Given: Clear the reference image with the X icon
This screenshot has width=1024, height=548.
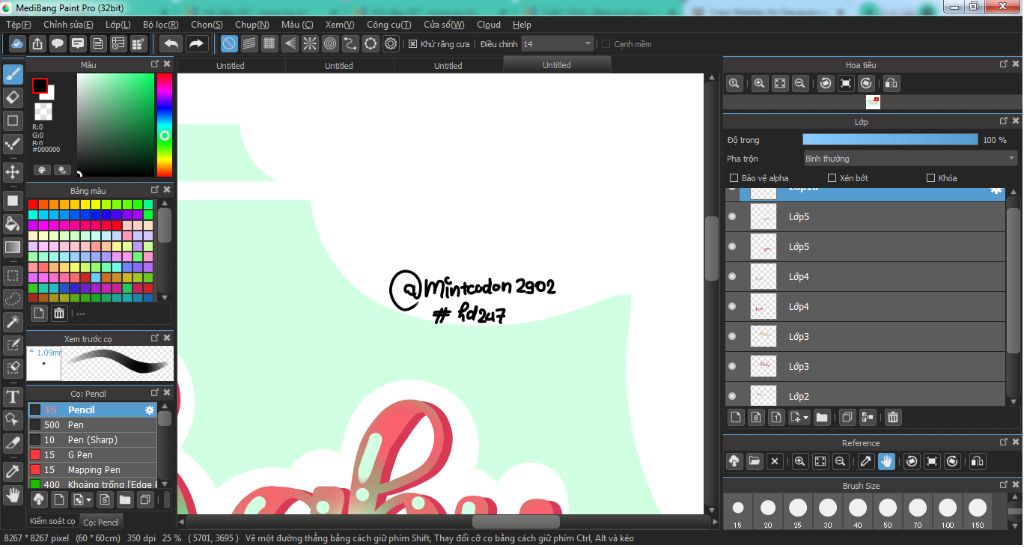Looking at the screenshot, I should click(775, 461).
